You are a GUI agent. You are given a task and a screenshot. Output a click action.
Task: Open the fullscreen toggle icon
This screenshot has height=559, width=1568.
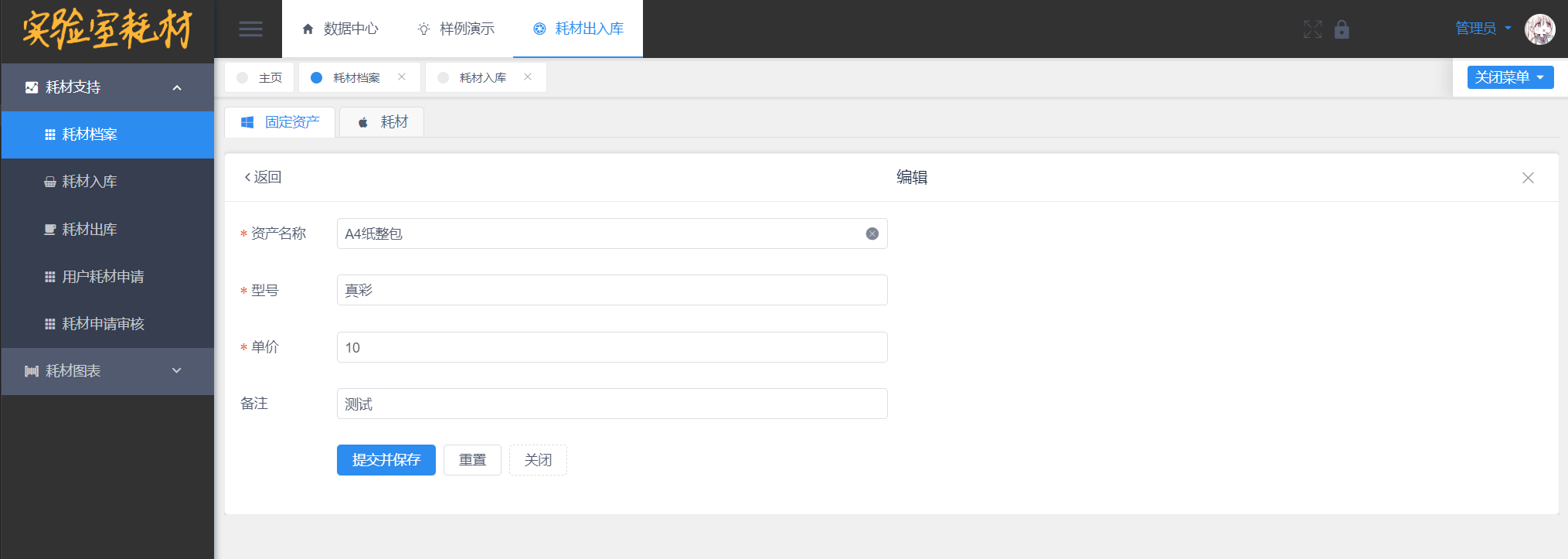click(1312, 29)
